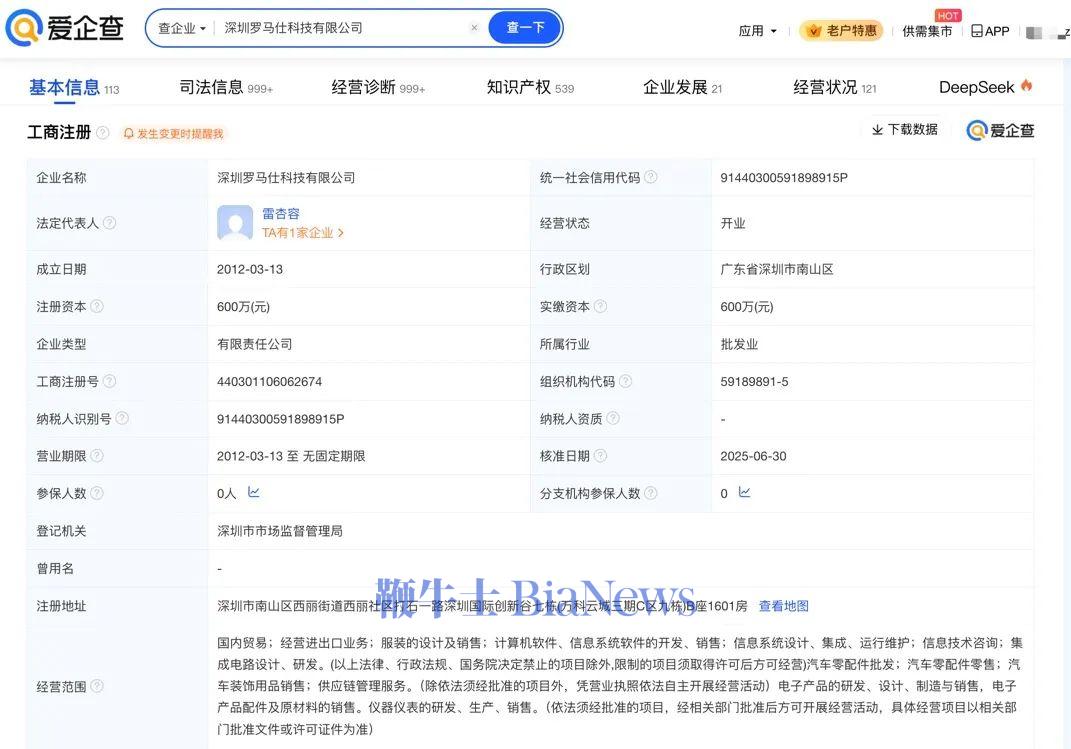Click the help icon next to 纳税人识别号
1071x749 pixels.
point(122,418)
